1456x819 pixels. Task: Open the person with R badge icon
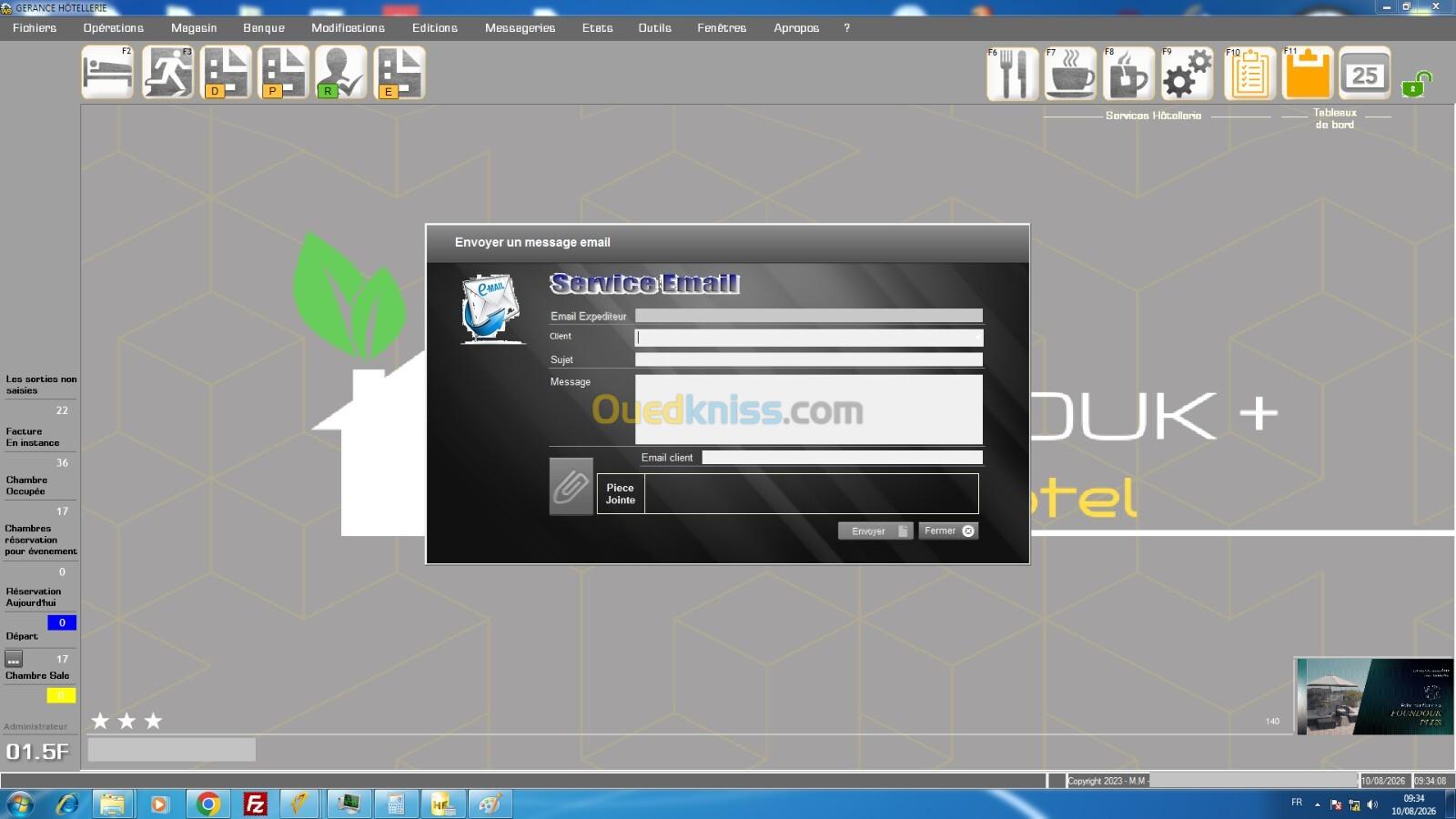coord(341,73)
